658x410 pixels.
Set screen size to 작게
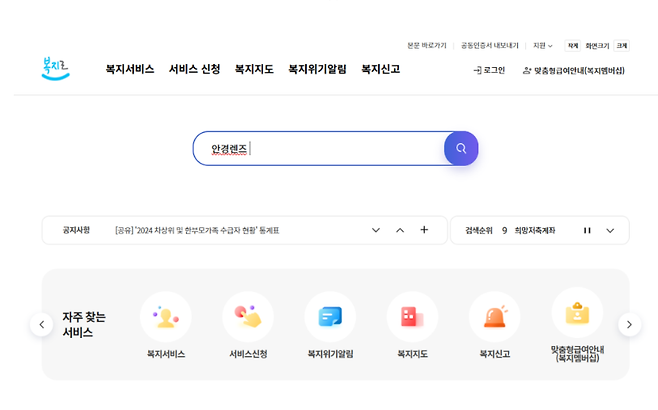pos(573,46)
